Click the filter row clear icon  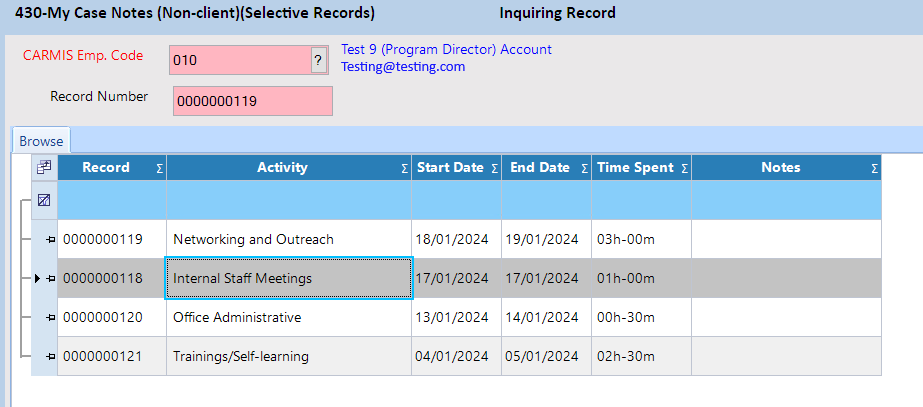coord(44,201)
